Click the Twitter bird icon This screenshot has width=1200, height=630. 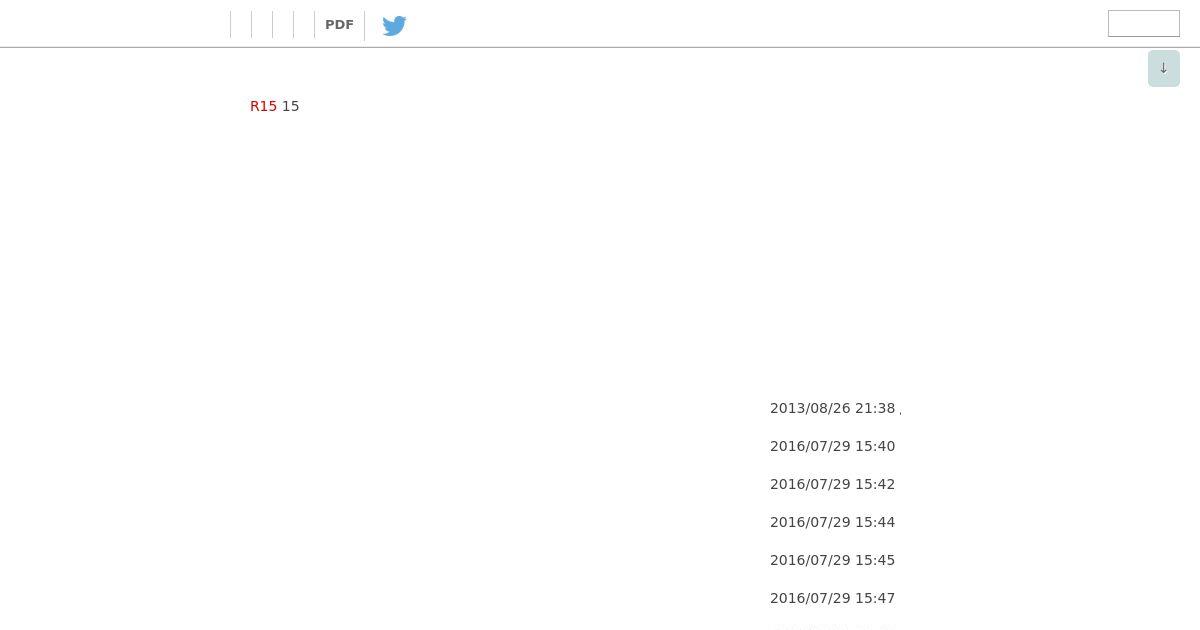point(394,25)
